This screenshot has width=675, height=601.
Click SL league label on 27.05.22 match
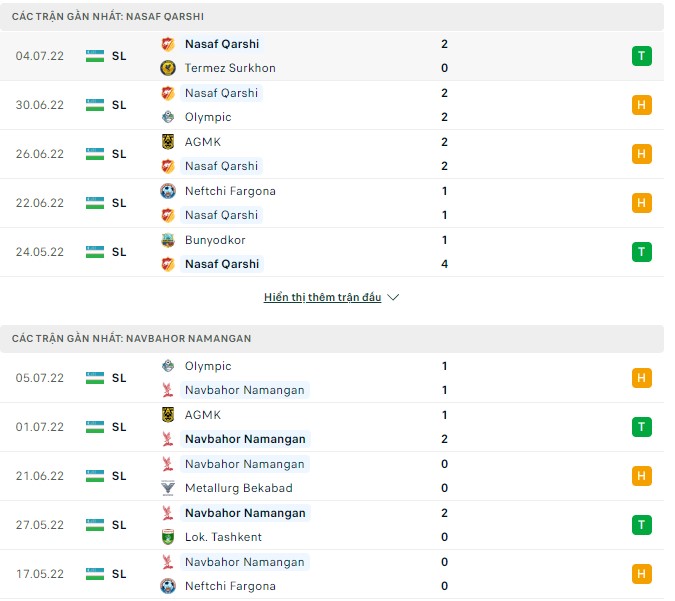[x=119, y=525]
